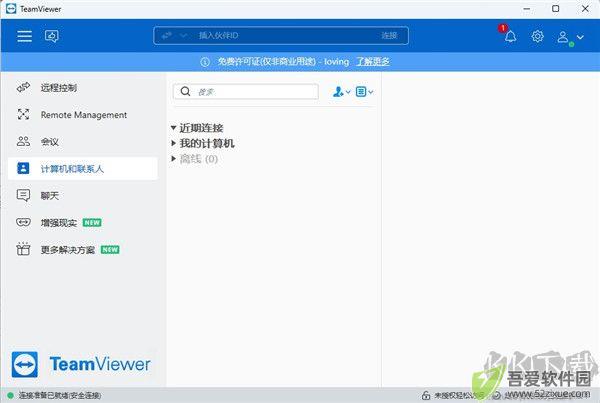Select 更多解决方案 in the sidebar
600x403 pixels.
coord(83,250)
